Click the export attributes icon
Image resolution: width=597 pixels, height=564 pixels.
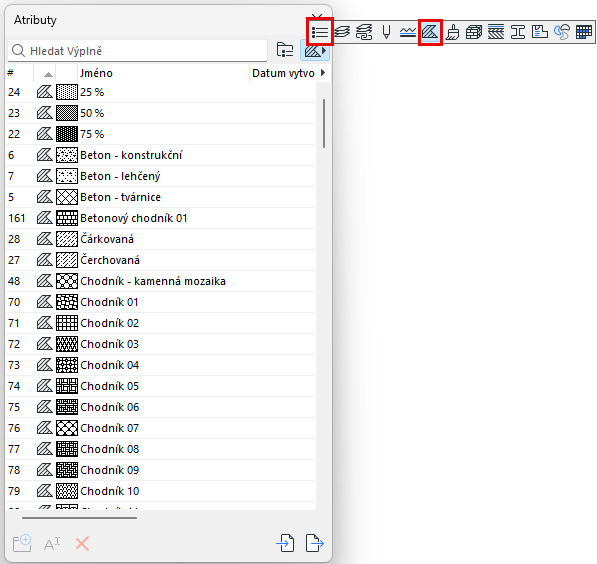click(x=314, y=543)
